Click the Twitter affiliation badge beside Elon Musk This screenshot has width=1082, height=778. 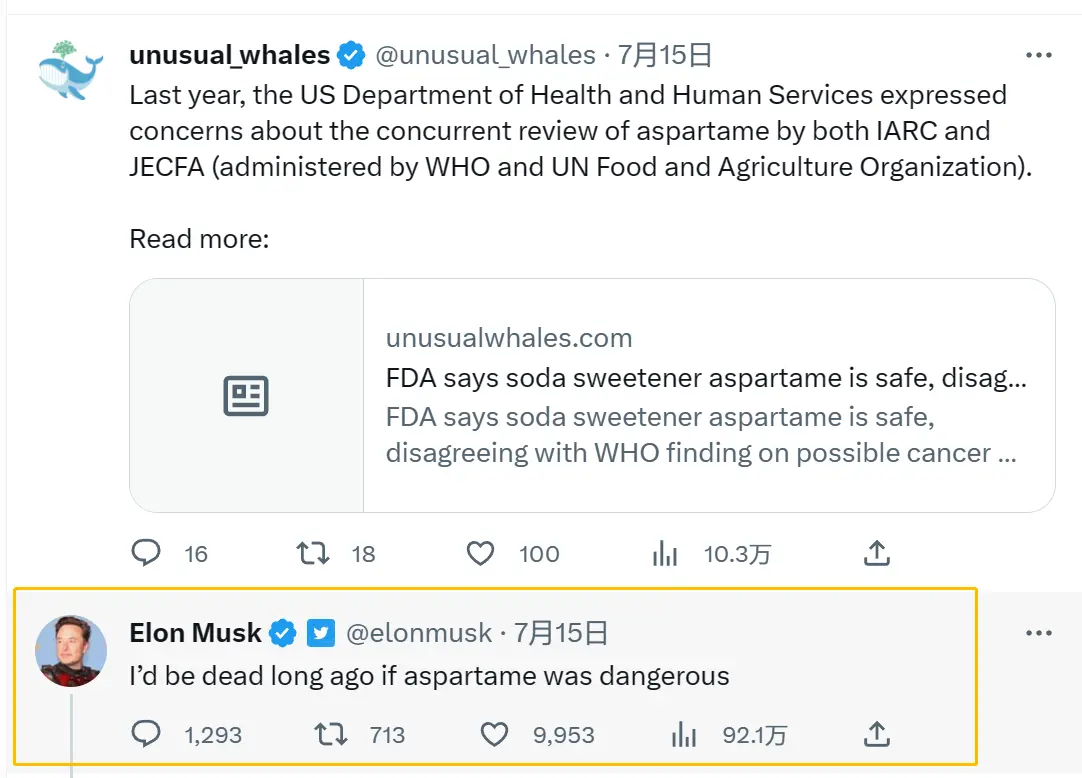(x=320, y=633)
